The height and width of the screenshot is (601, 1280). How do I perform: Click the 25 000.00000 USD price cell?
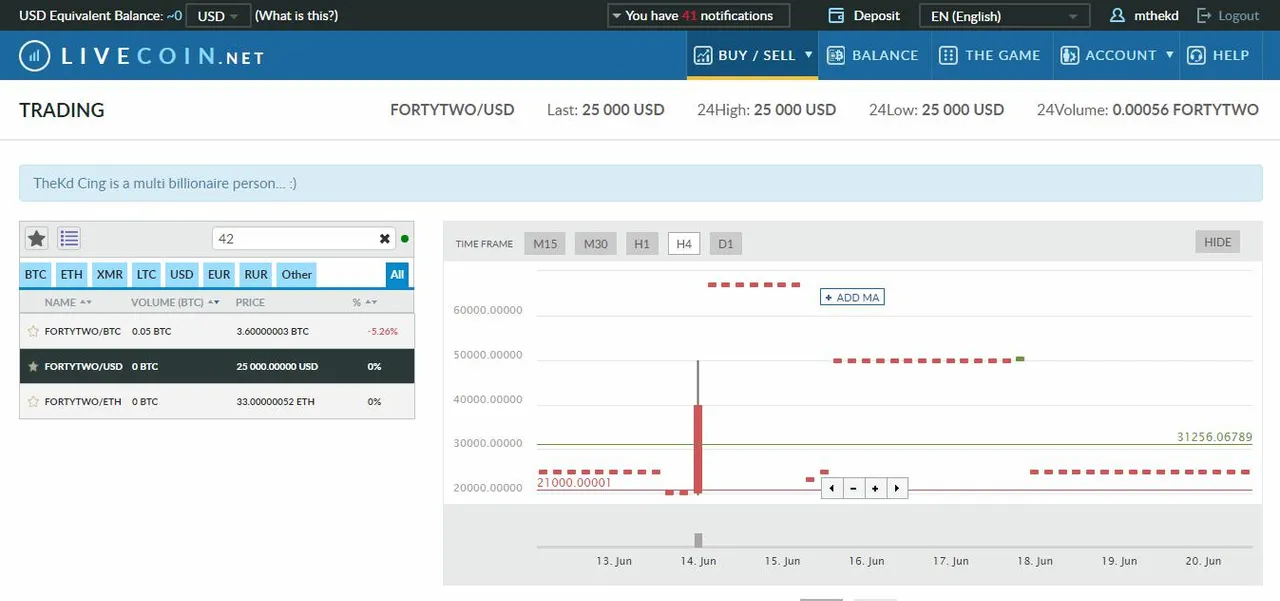[277, 367]
